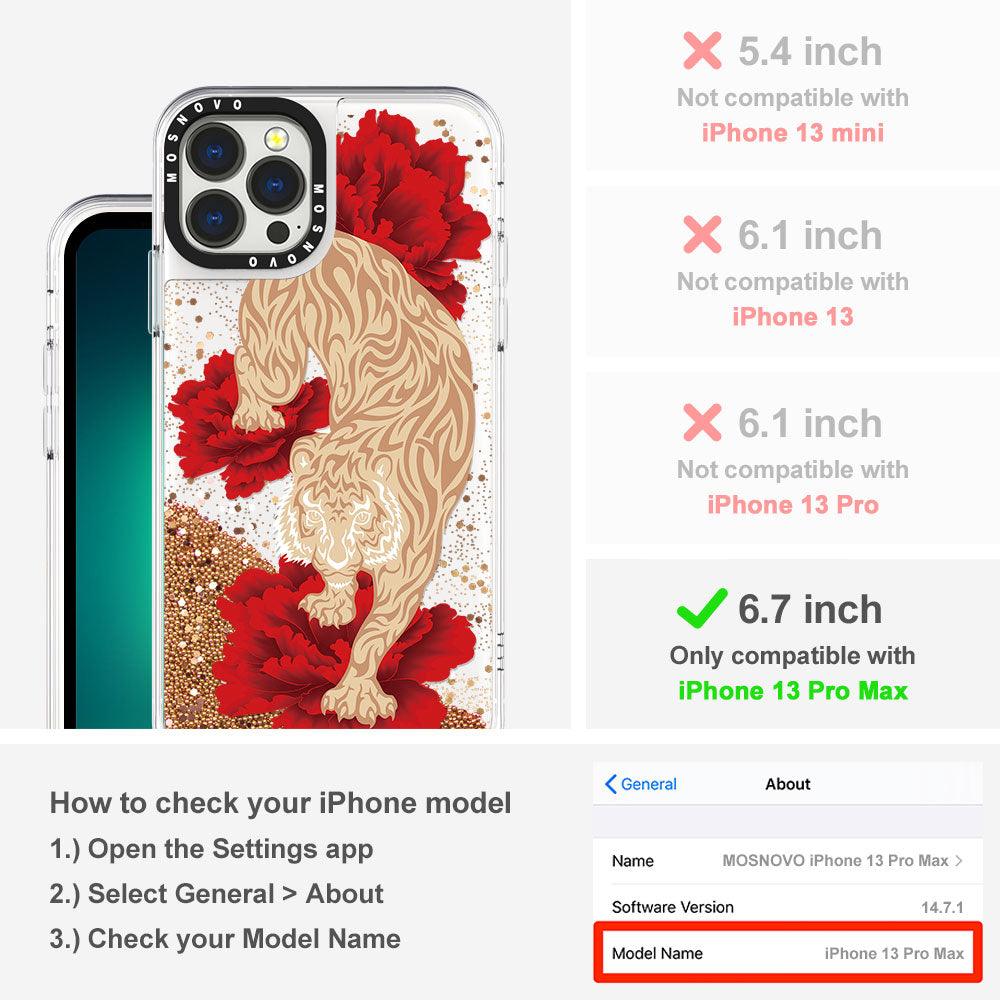This screenshot has width=1000, height=1000.
Task: Go back to General settings
Action: click(640, 784)
